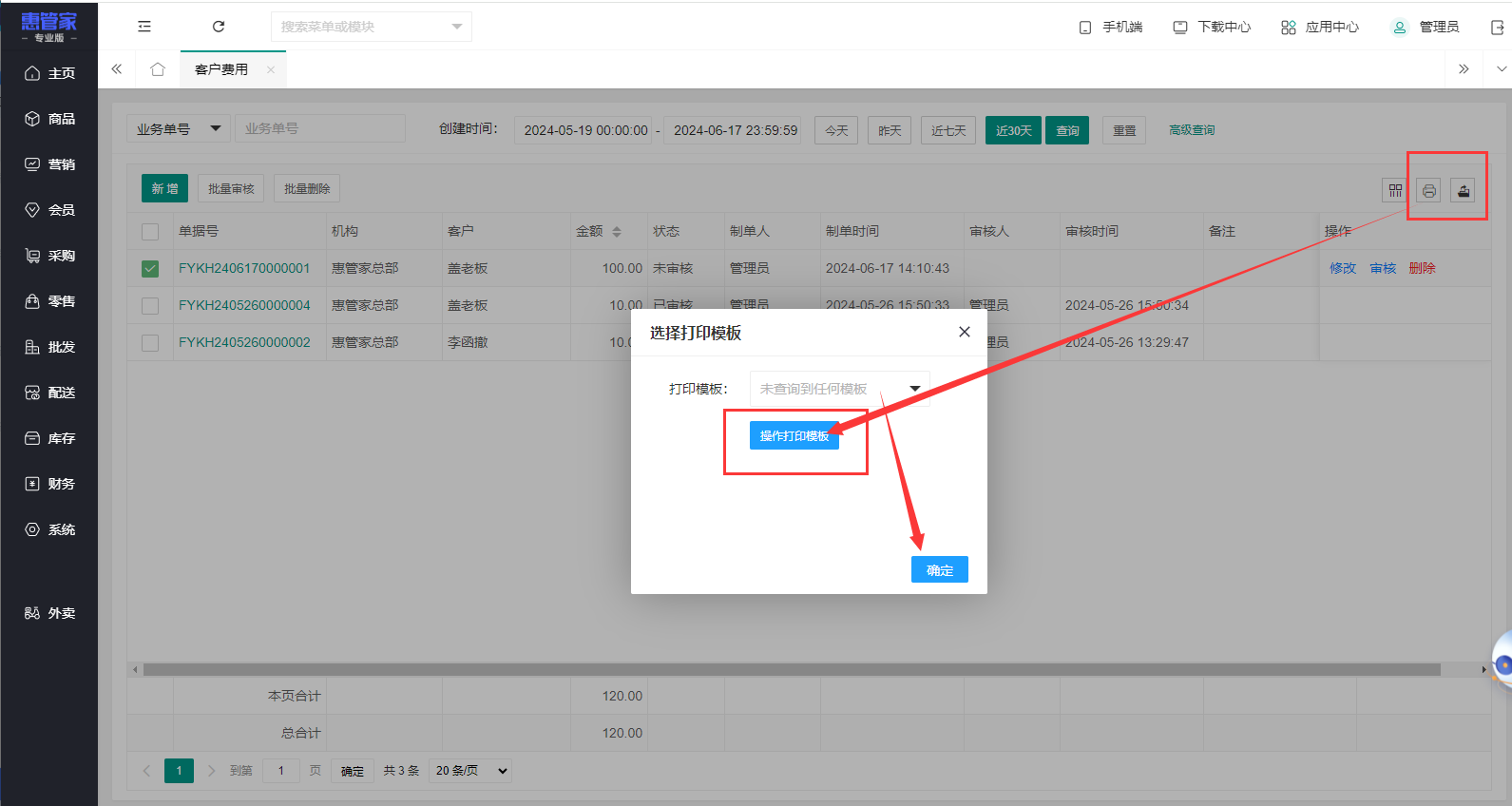
Task: Click 审核 in the first row
Action: click(1383, 268)
